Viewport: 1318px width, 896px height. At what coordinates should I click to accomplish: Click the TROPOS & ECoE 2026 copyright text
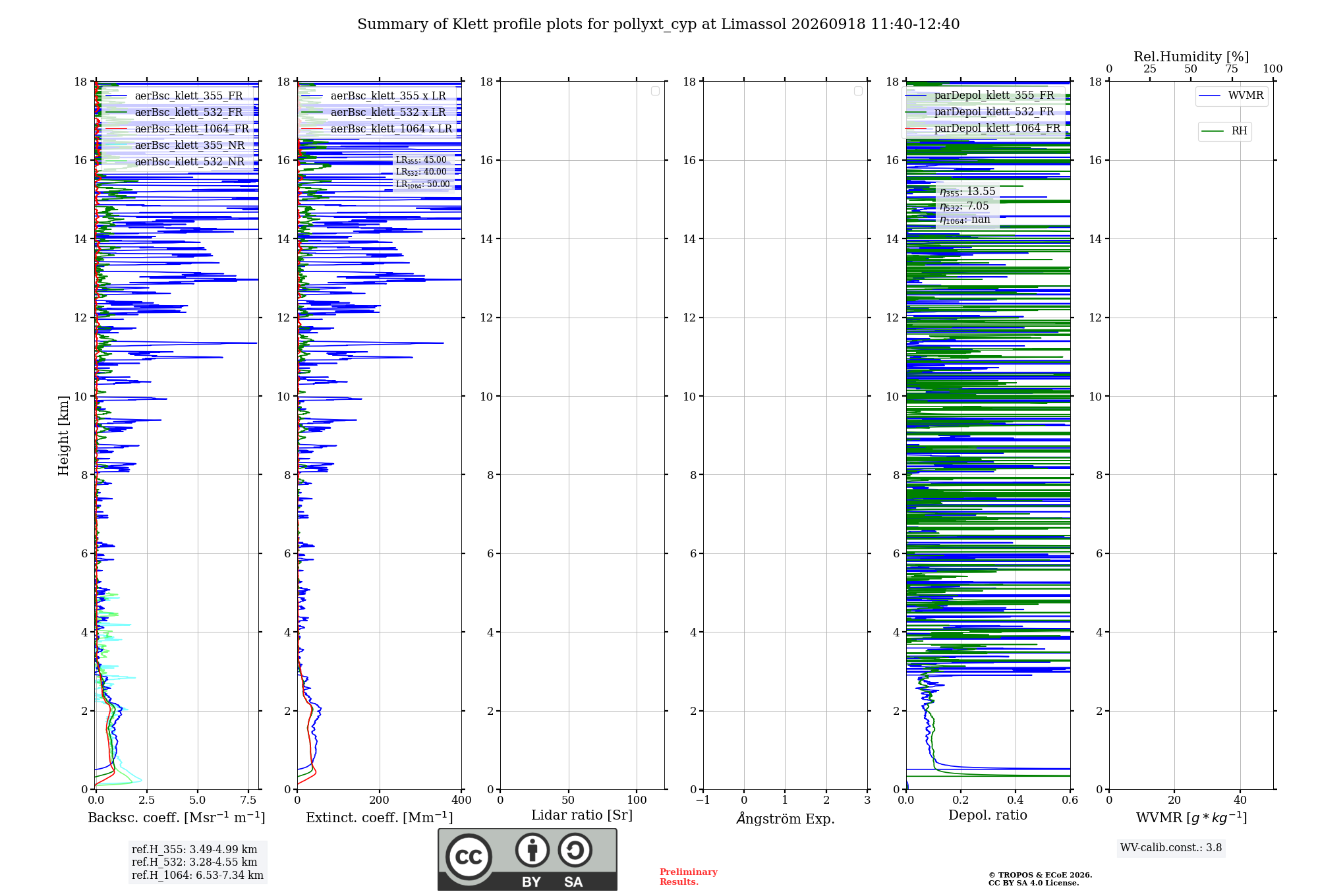coord(1041,875)
